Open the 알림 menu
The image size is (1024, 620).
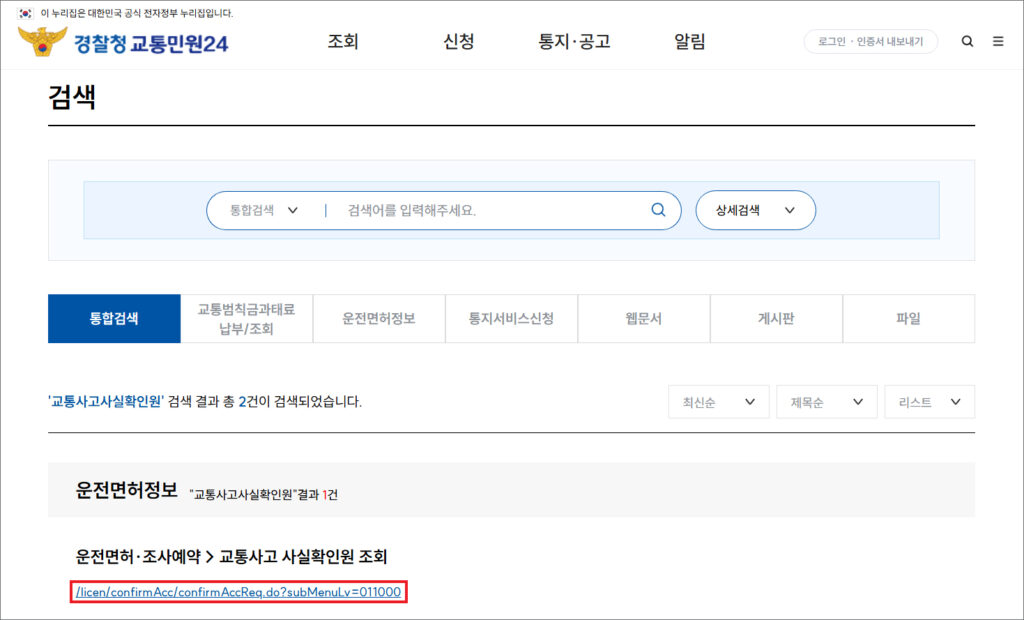(689, 42)
